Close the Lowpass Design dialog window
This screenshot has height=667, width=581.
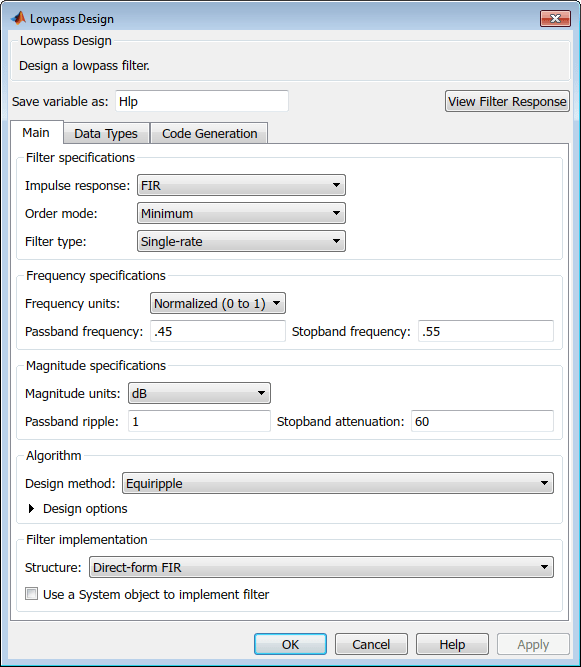coord(555,18)
